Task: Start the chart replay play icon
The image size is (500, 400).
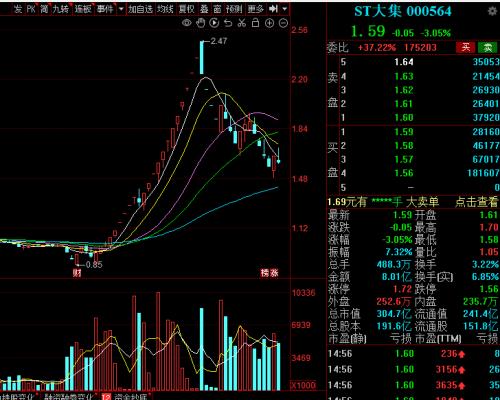Action: (x=214, y=23)
